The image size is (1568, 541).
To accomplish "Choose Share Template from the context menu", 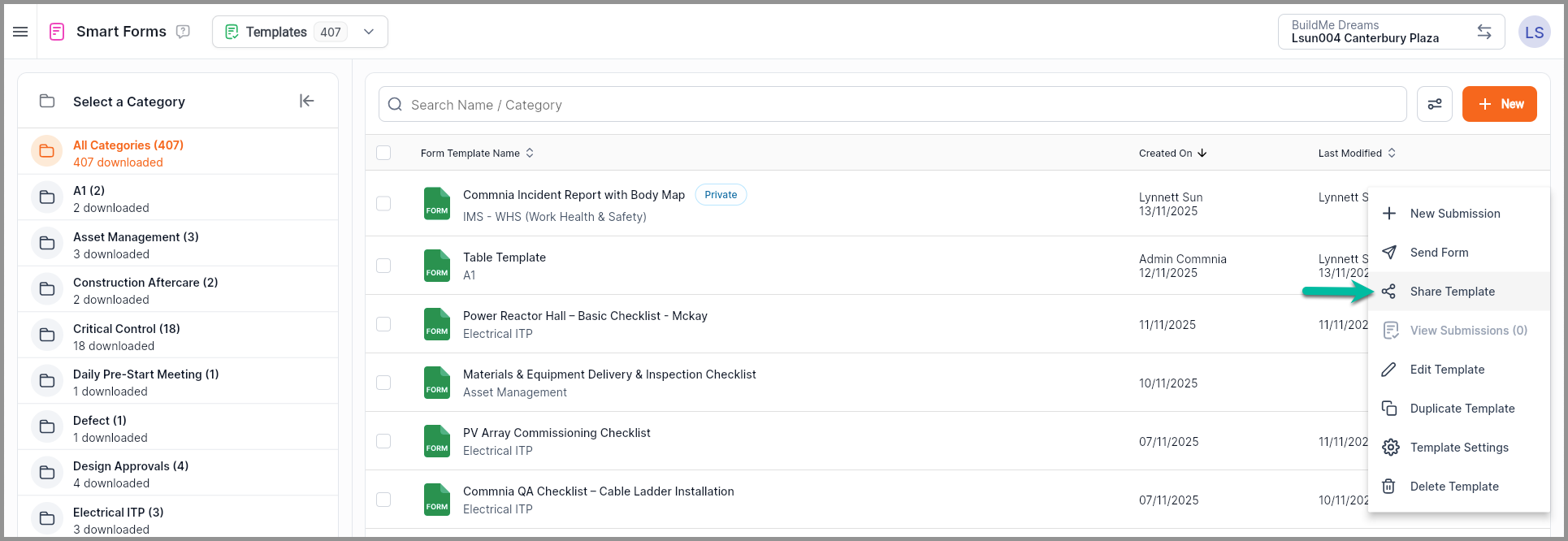I will [1452, 292].
